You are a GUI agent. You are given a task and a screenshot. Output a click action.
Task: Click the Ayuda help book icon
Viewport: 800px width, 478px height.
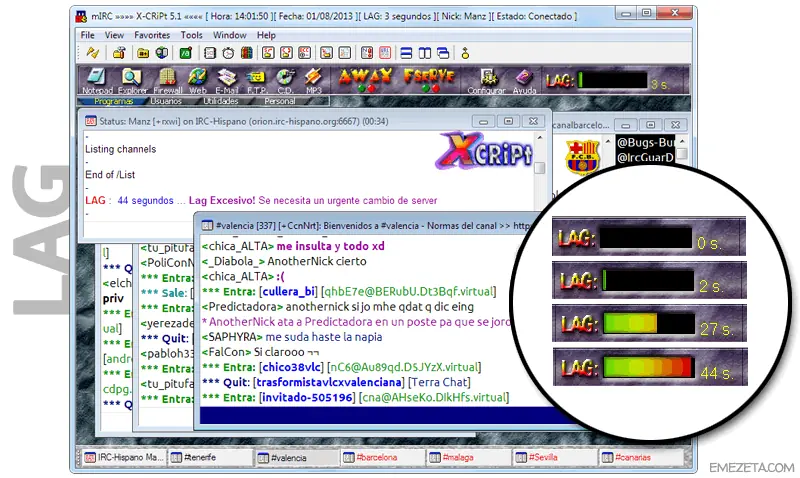click(524, 81)
